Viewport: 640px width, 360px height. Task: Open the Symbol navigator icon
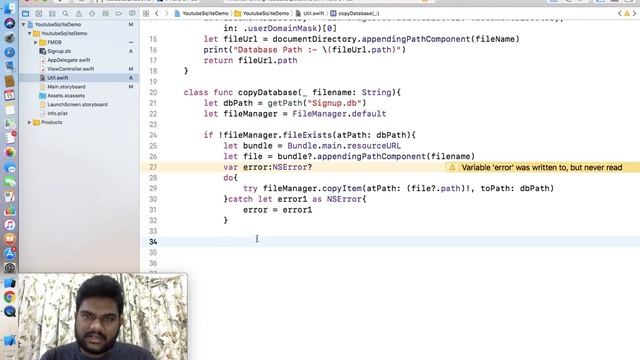(x=52, y=13)
